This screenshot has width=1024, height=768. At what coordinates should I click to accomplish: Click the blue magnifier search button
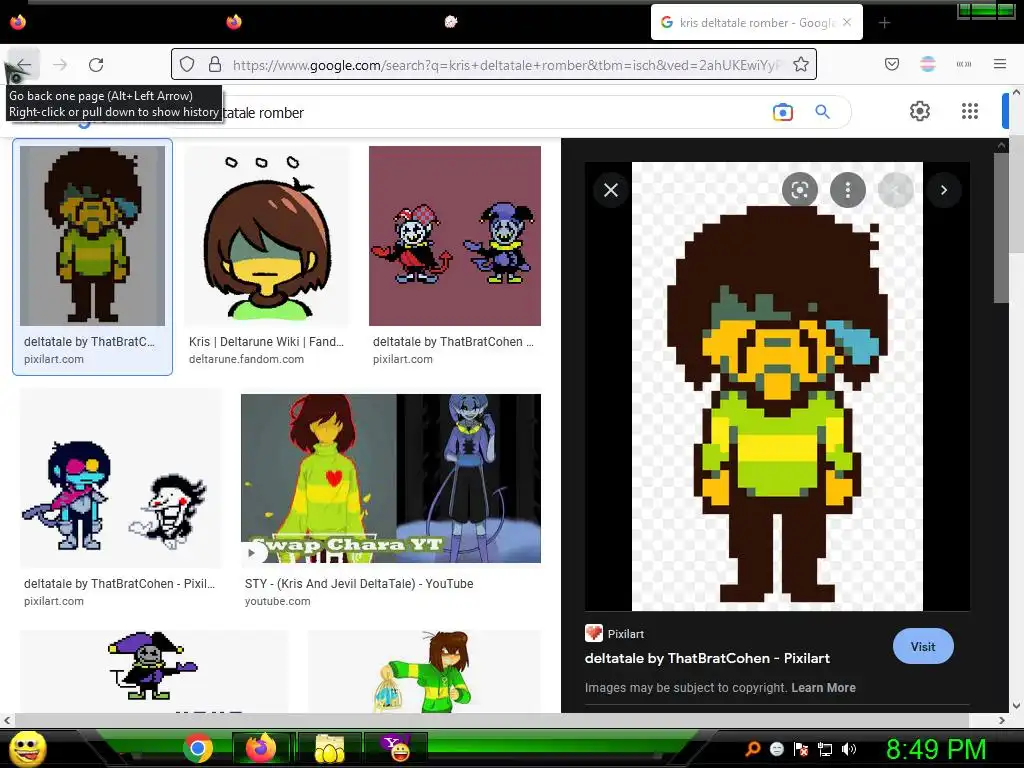[822, 112]
